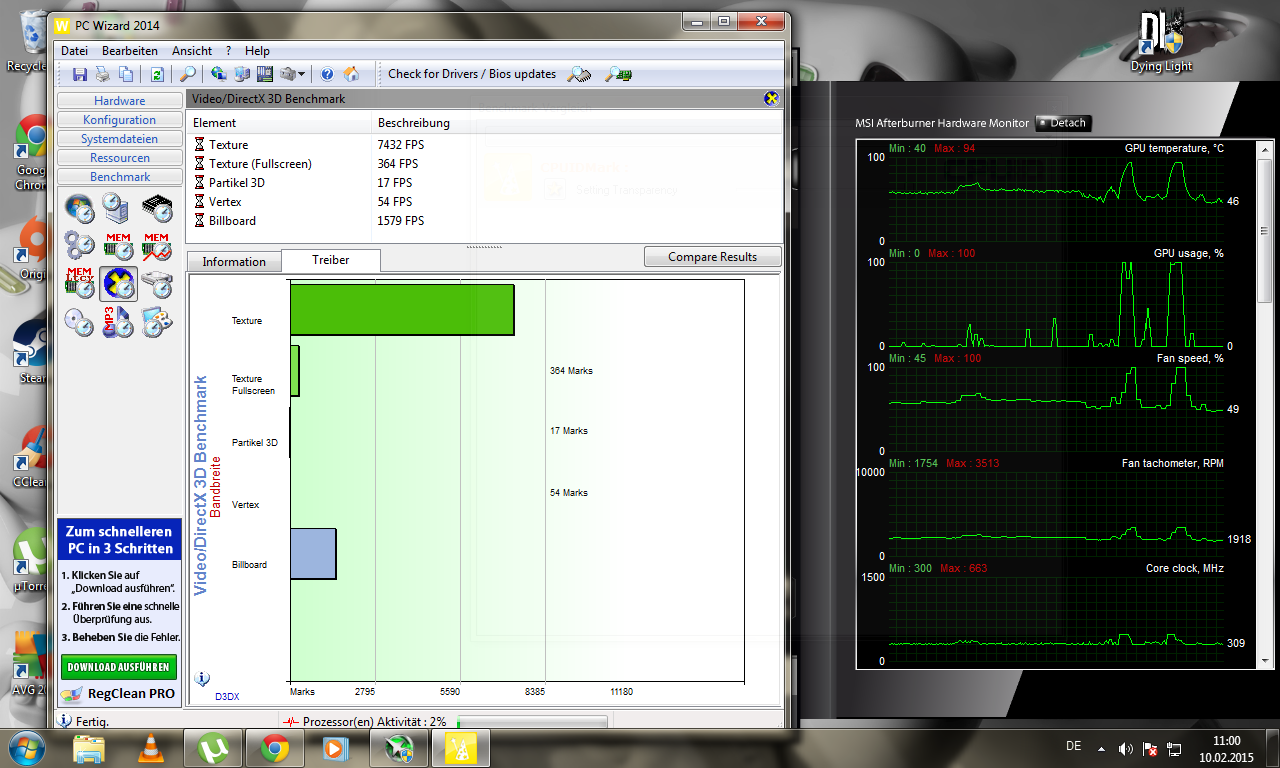Click the globe with monitor toolbar icon
Image resolution: width=1280 pixels, height=768 pixels.
[x=218, y=74]
